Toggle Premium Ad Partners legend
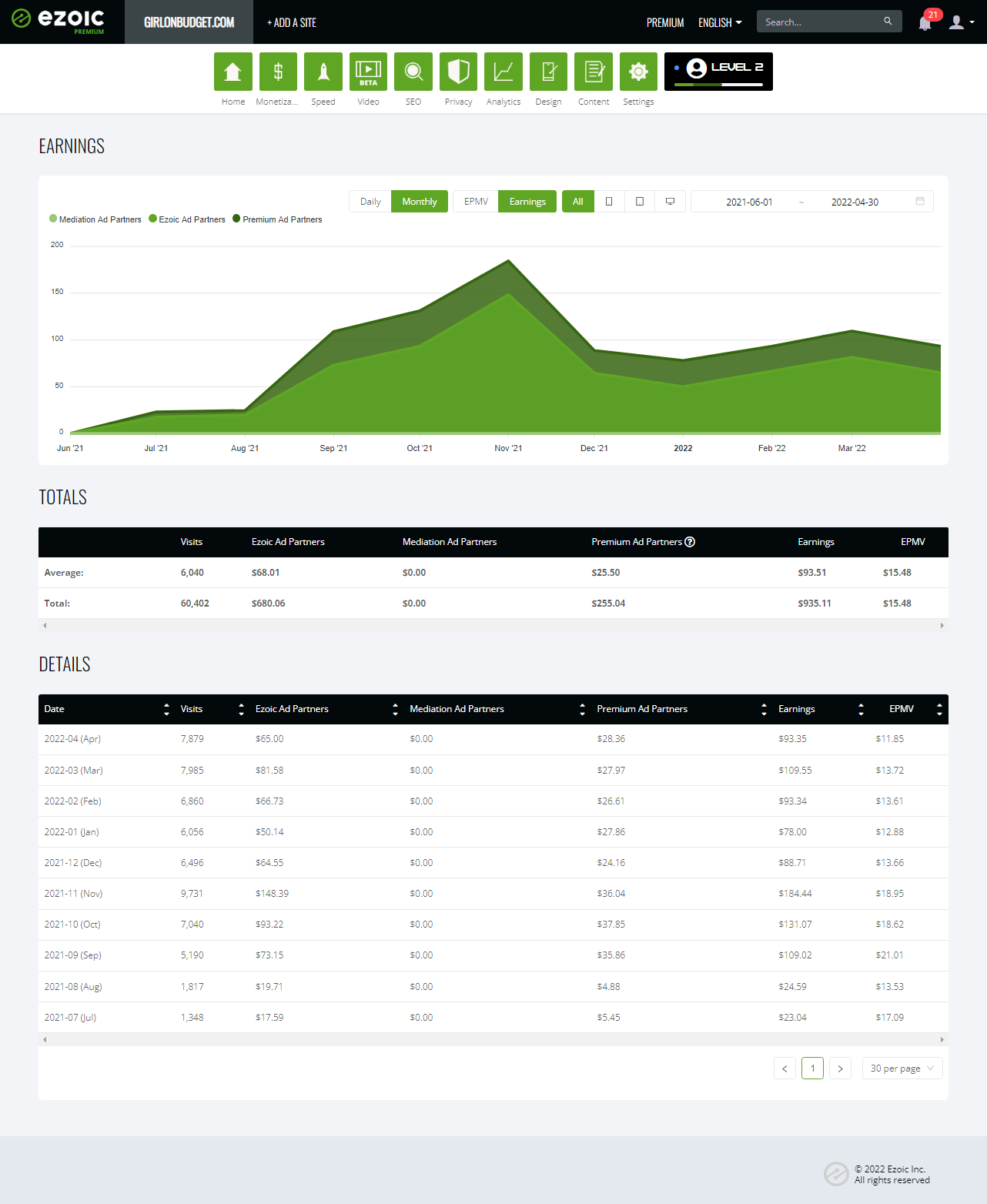This screenshot has height=1204, width=987. click(x=278, y=219)
